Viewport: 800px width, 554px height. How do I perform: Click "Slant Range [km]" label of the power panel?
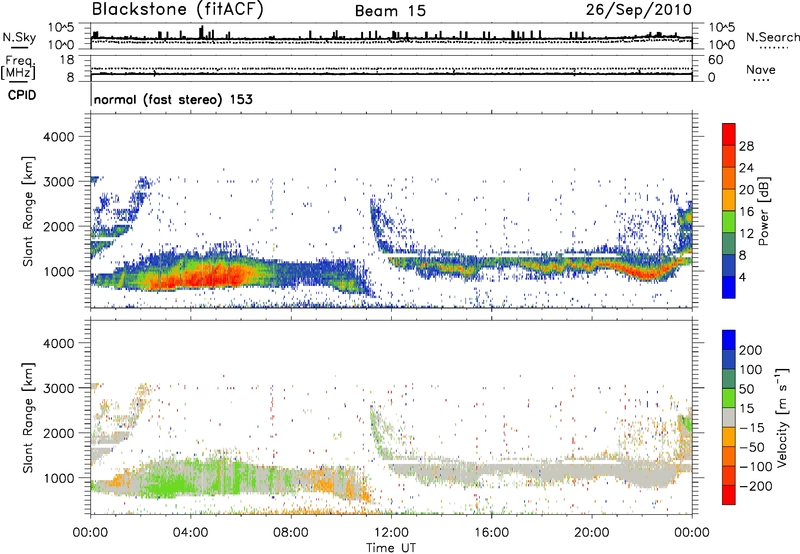point(28,211)
